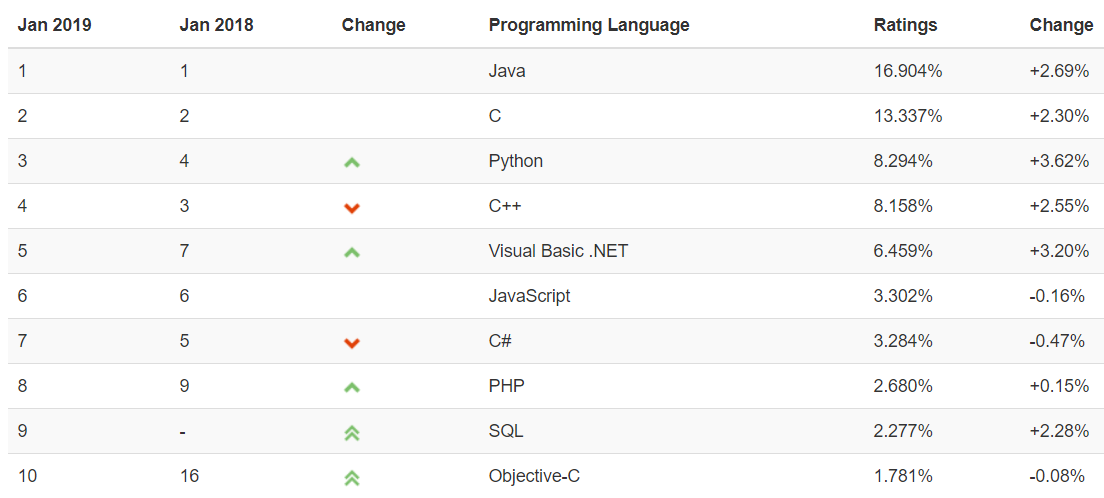Image resolution: width=1104 pixels, height=498 pixels.
Task: Click the Ratings column header
Action: click(906, 25)
